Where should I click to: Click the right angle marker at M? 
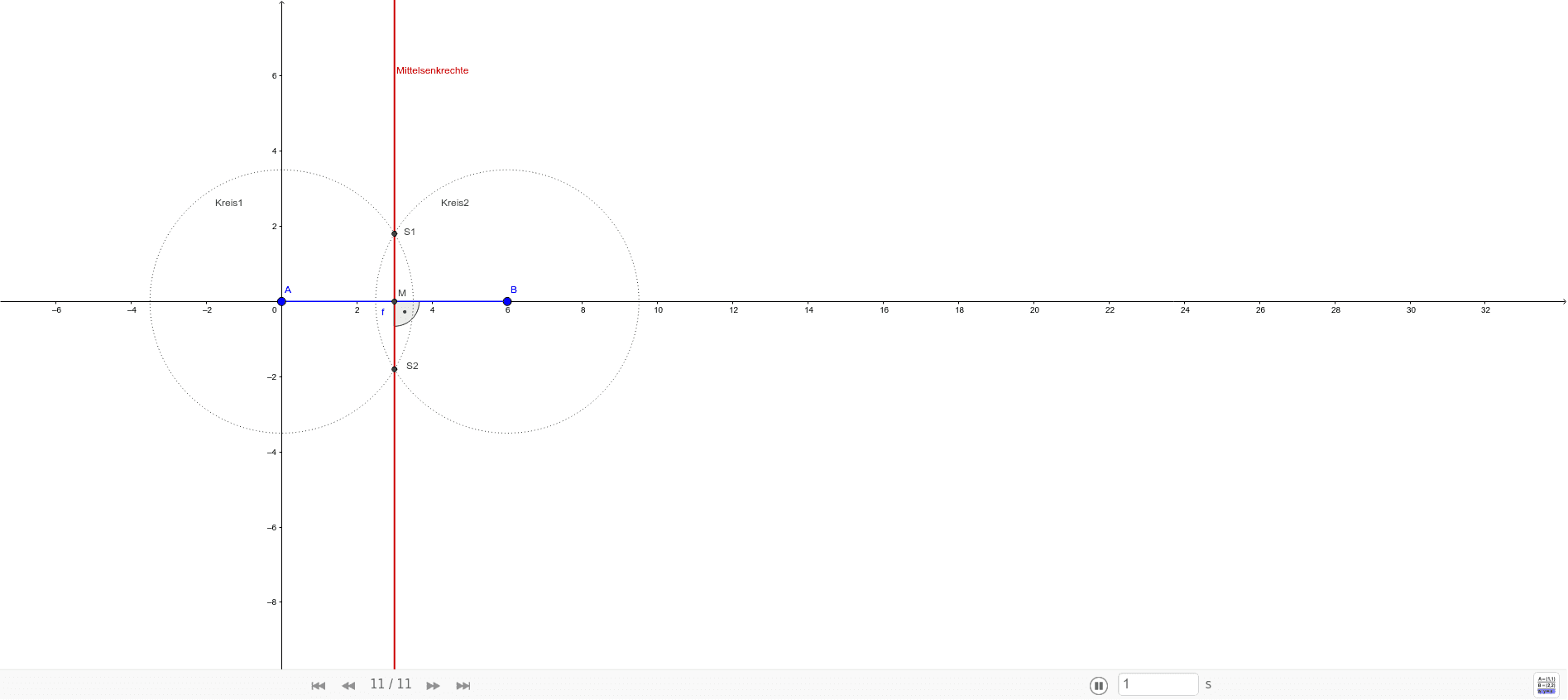click(x=405, y=312)
